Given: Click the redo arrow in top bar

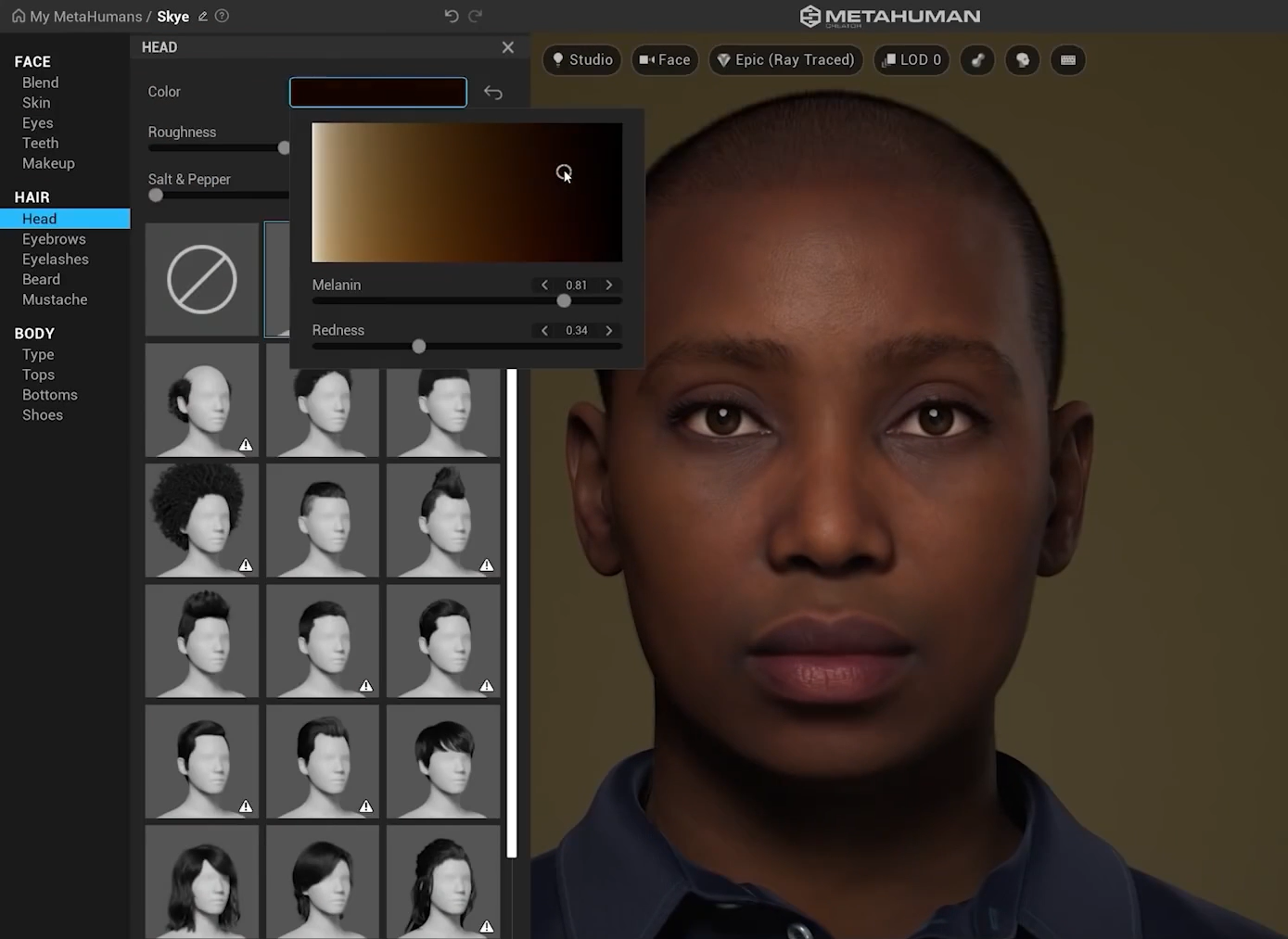Looking at the screenshot, I should pos(475,16).
